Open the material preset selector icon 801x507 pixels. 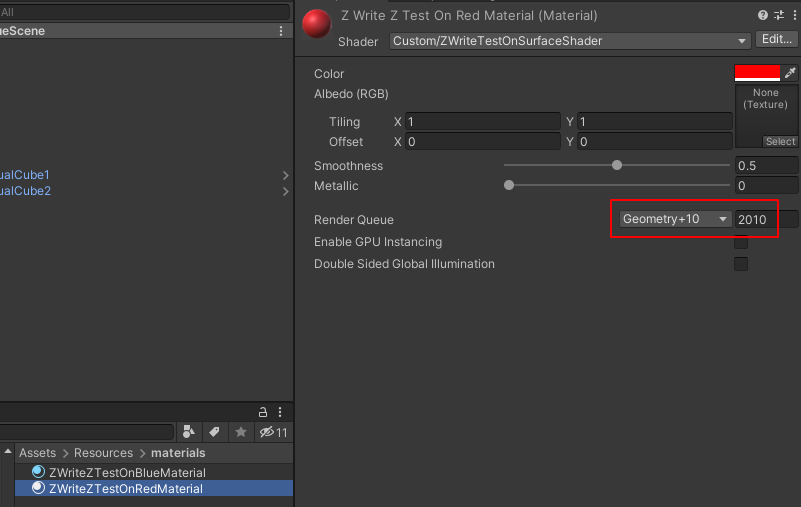pyautogui.click(x=779, y=15)
